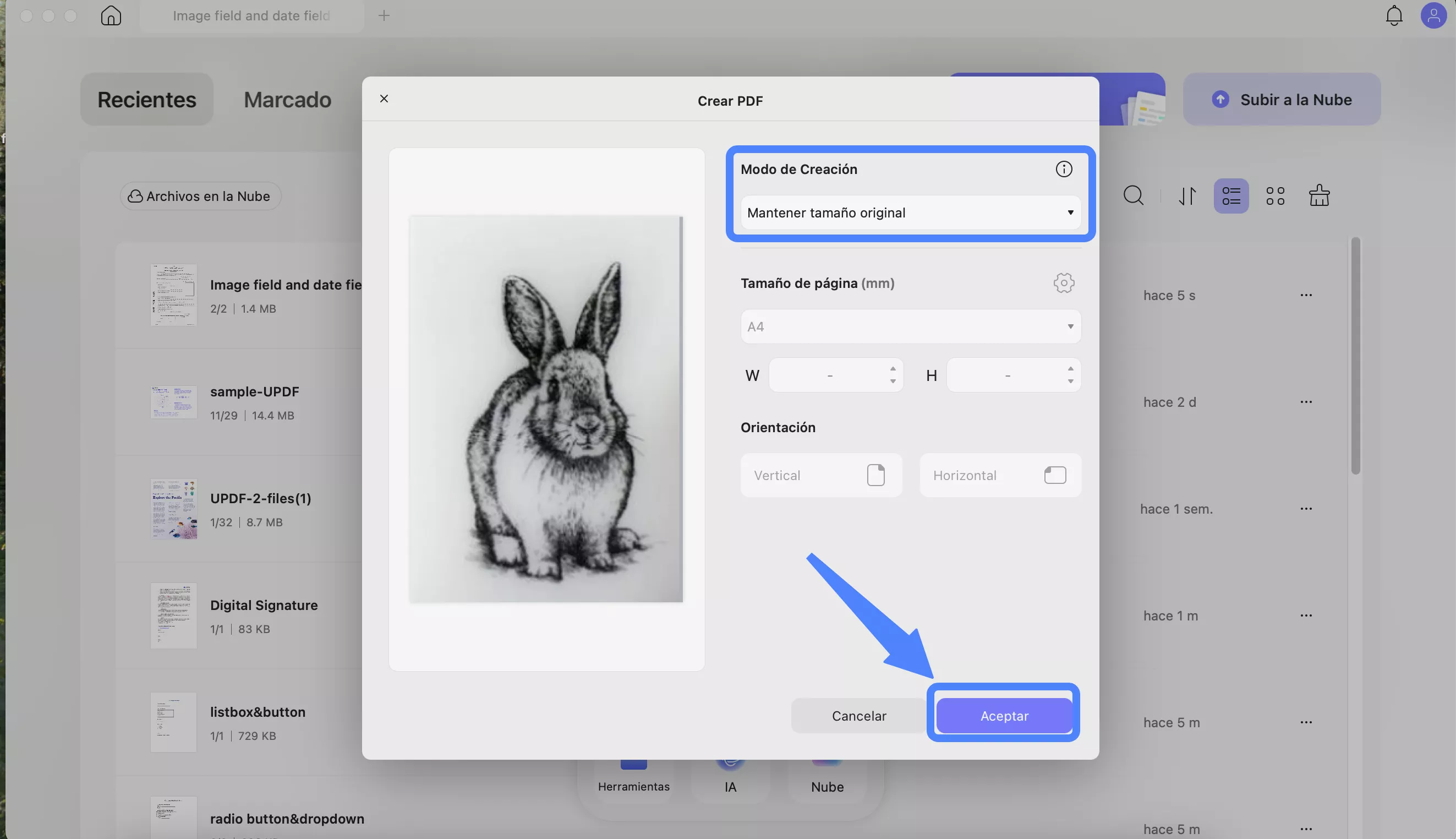The height and width of the screenshot is (839, 1456).
Task: Toggle the list view button
Action: (x=1231, y=196)
